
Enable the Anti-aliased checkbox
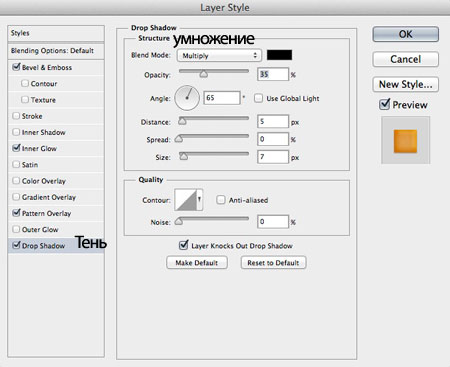pos(221,200)
